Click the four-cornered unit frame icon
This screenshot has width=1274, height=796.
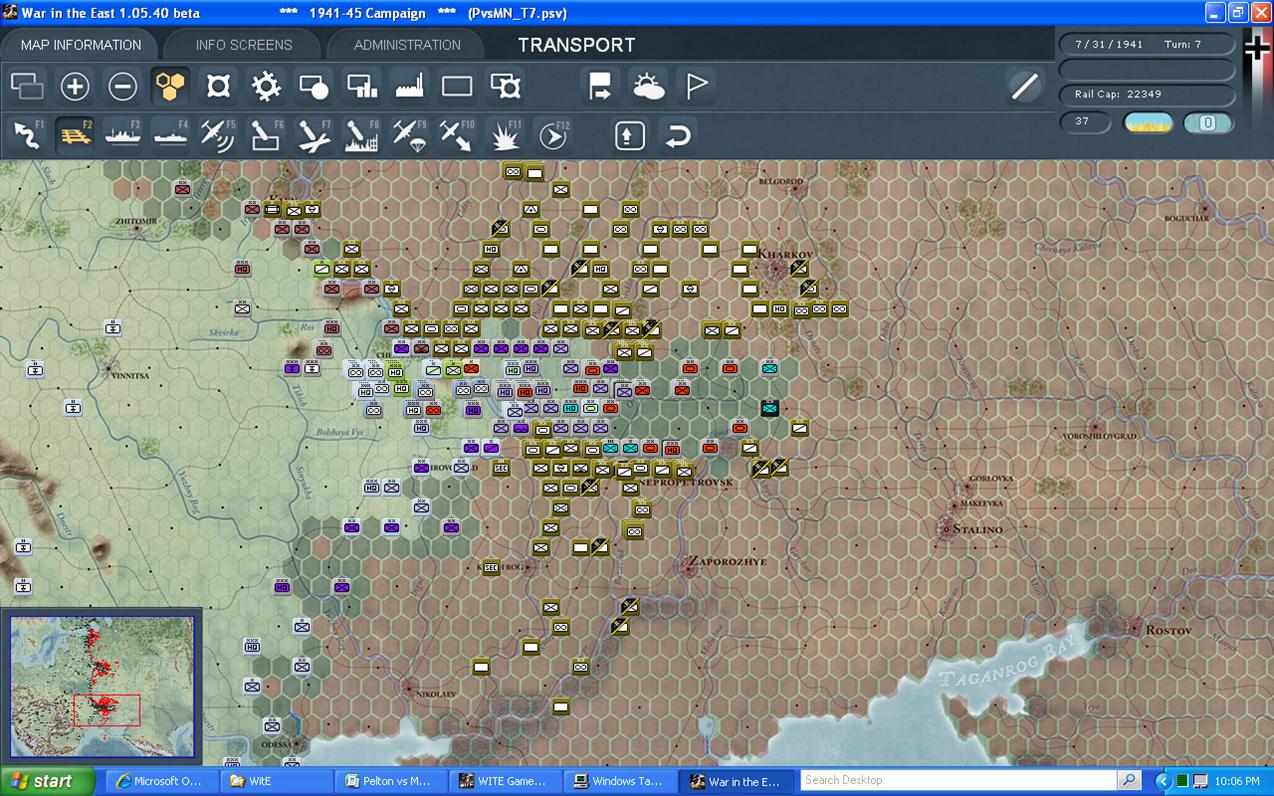pos(218,87)
